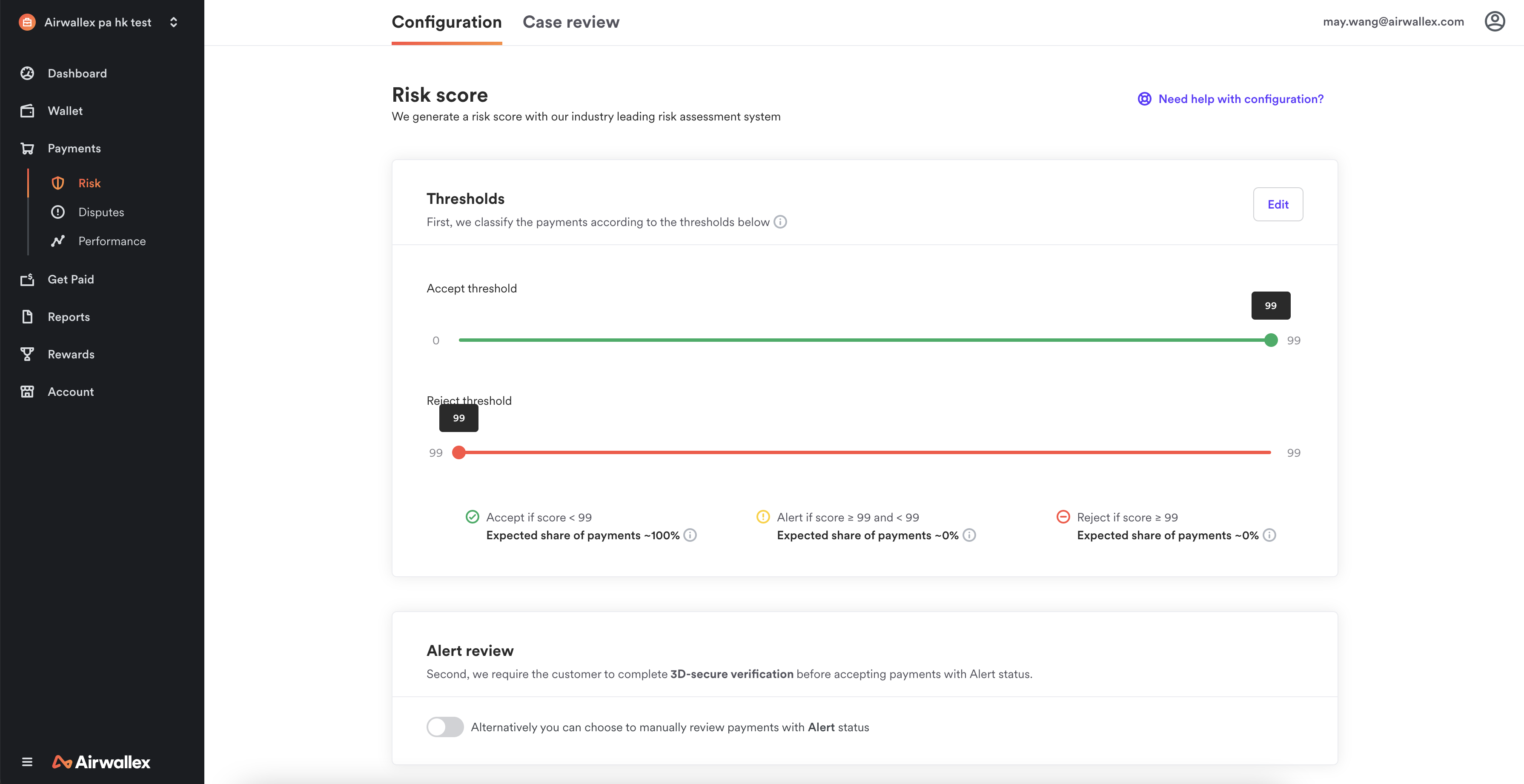This screenshot has height=784, width=1524.
Task: Click the Rewards trophy icon
Action: coord(27,354)
